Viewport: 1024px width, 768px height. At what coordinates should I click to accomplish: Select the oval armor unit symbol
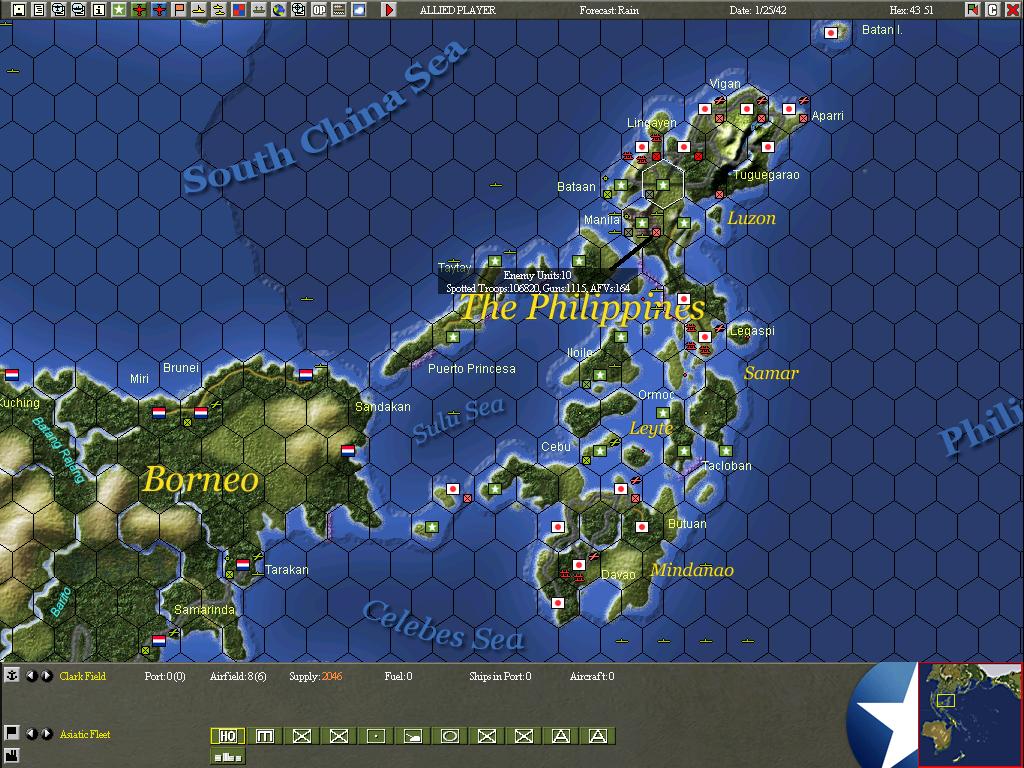tap(449, 736)
